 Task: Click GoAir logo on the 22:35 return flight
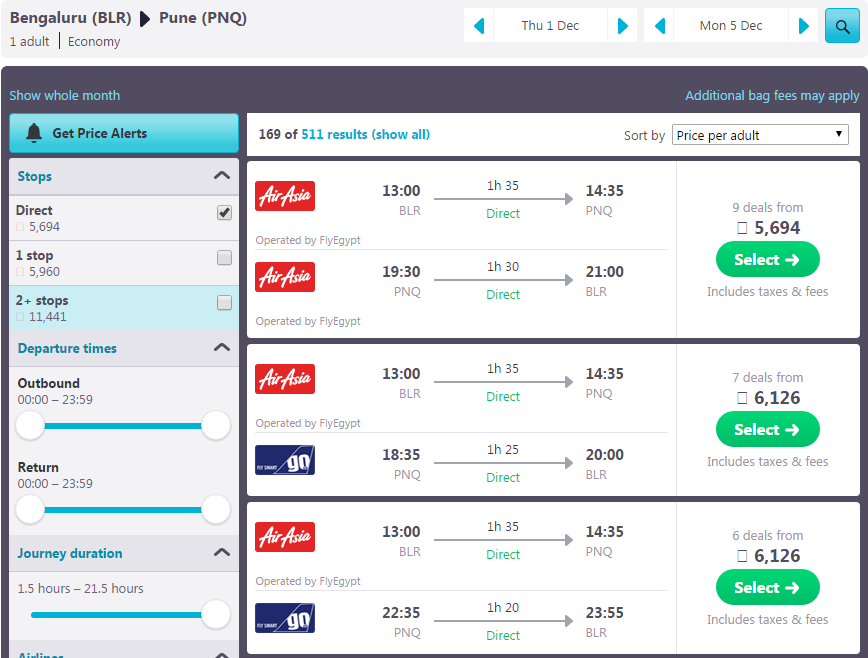(x=285, y=618)
